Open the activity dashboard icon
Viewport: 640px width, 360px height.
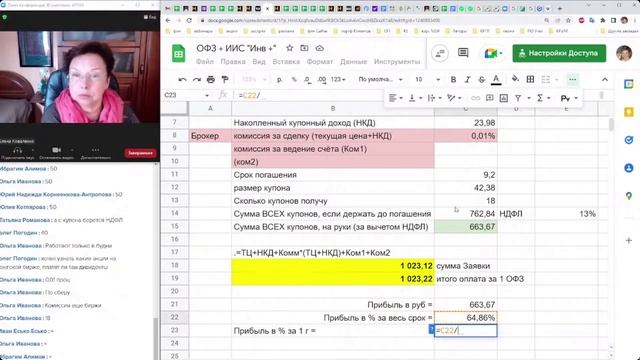[440, 53]
